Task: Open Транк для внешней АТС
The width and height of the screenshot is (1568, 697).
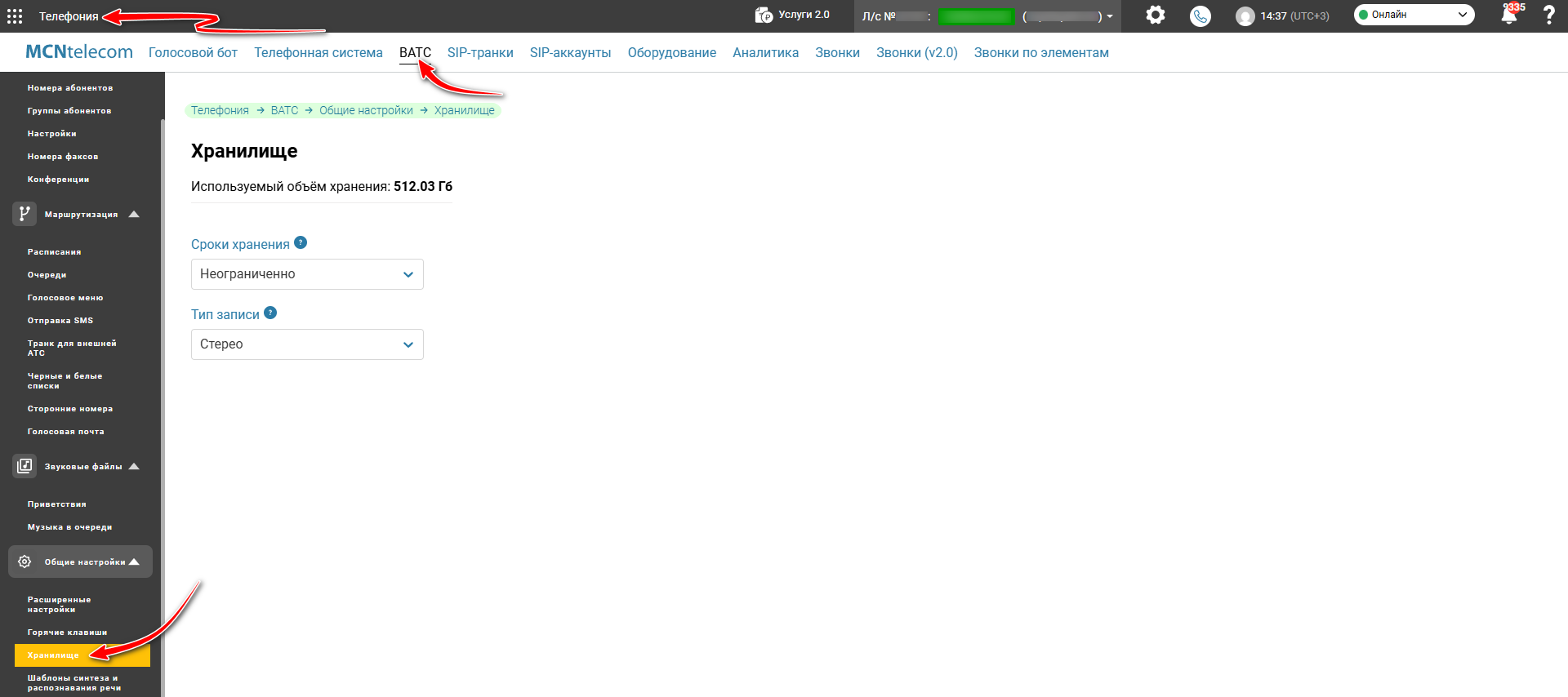Action: pyautogui.click(x=72, y=348)
